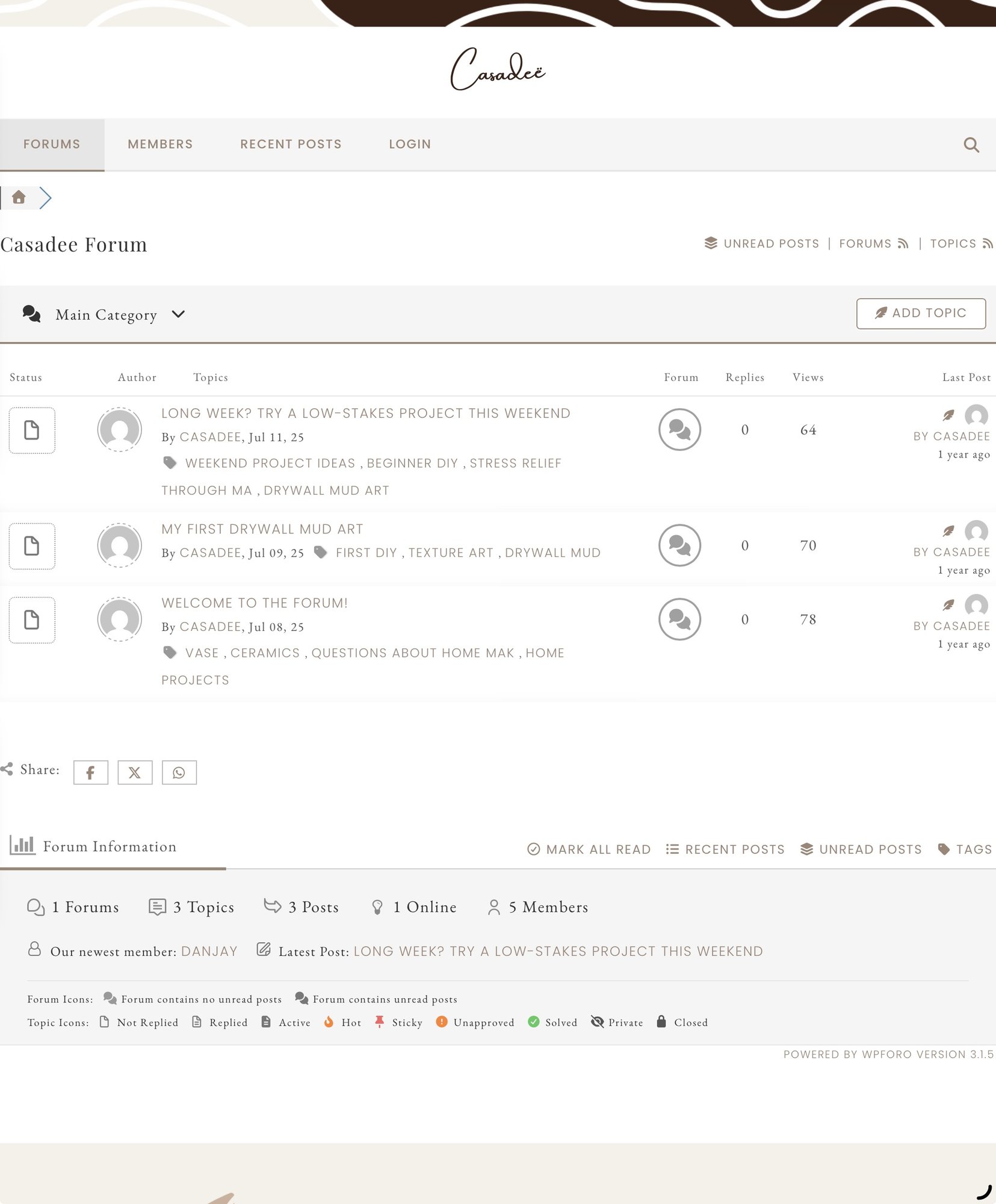Click last post avatar in Welcome row
This screenshot has height=1204, width=996.
pyautogui.click(x=976, y=605)
